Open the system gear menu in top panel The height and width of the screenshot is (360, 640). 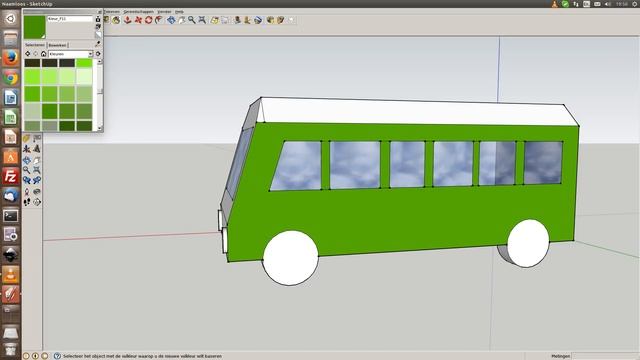635,4
